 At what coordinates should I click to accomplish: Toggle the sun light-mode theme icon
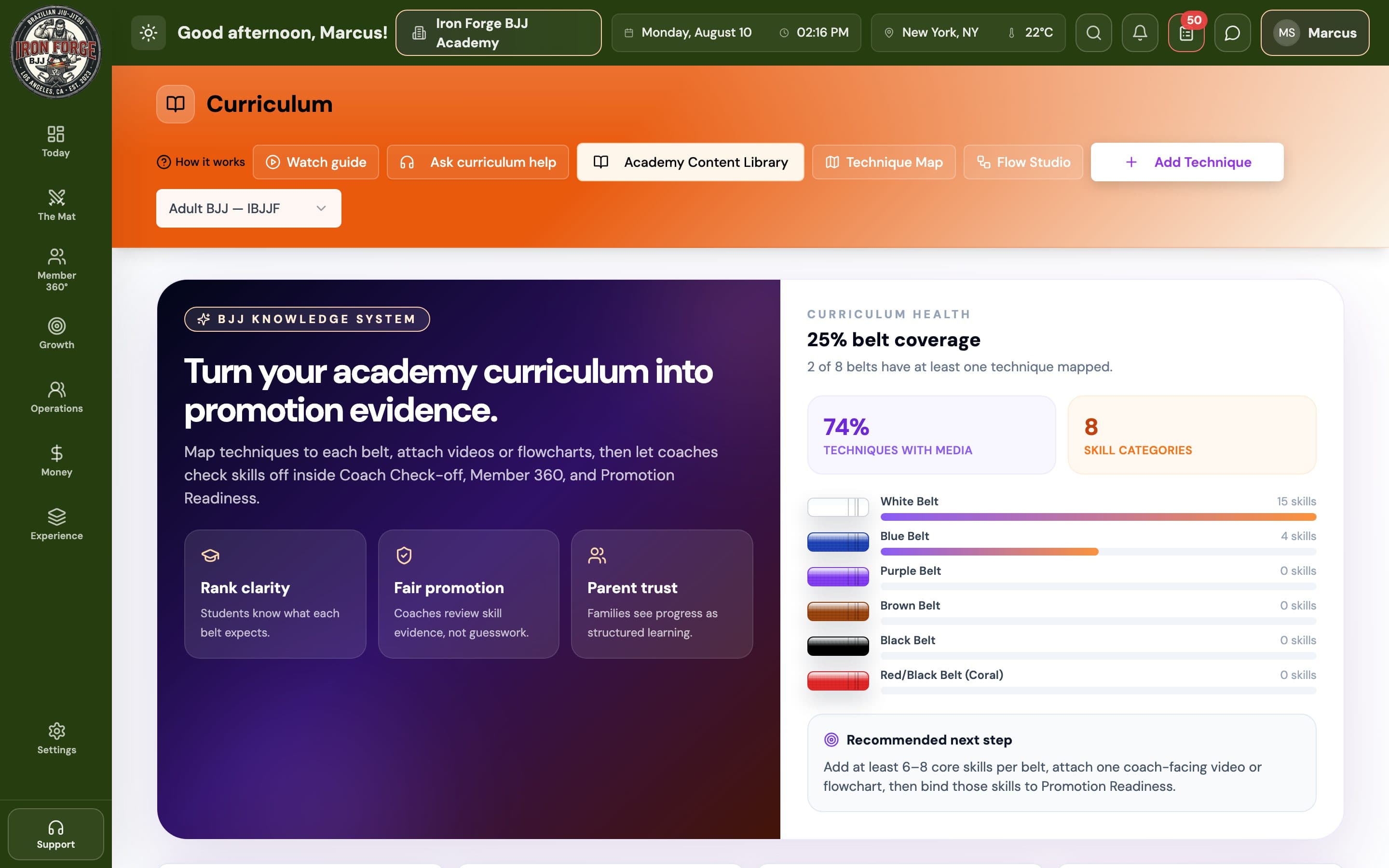point(148,33)
